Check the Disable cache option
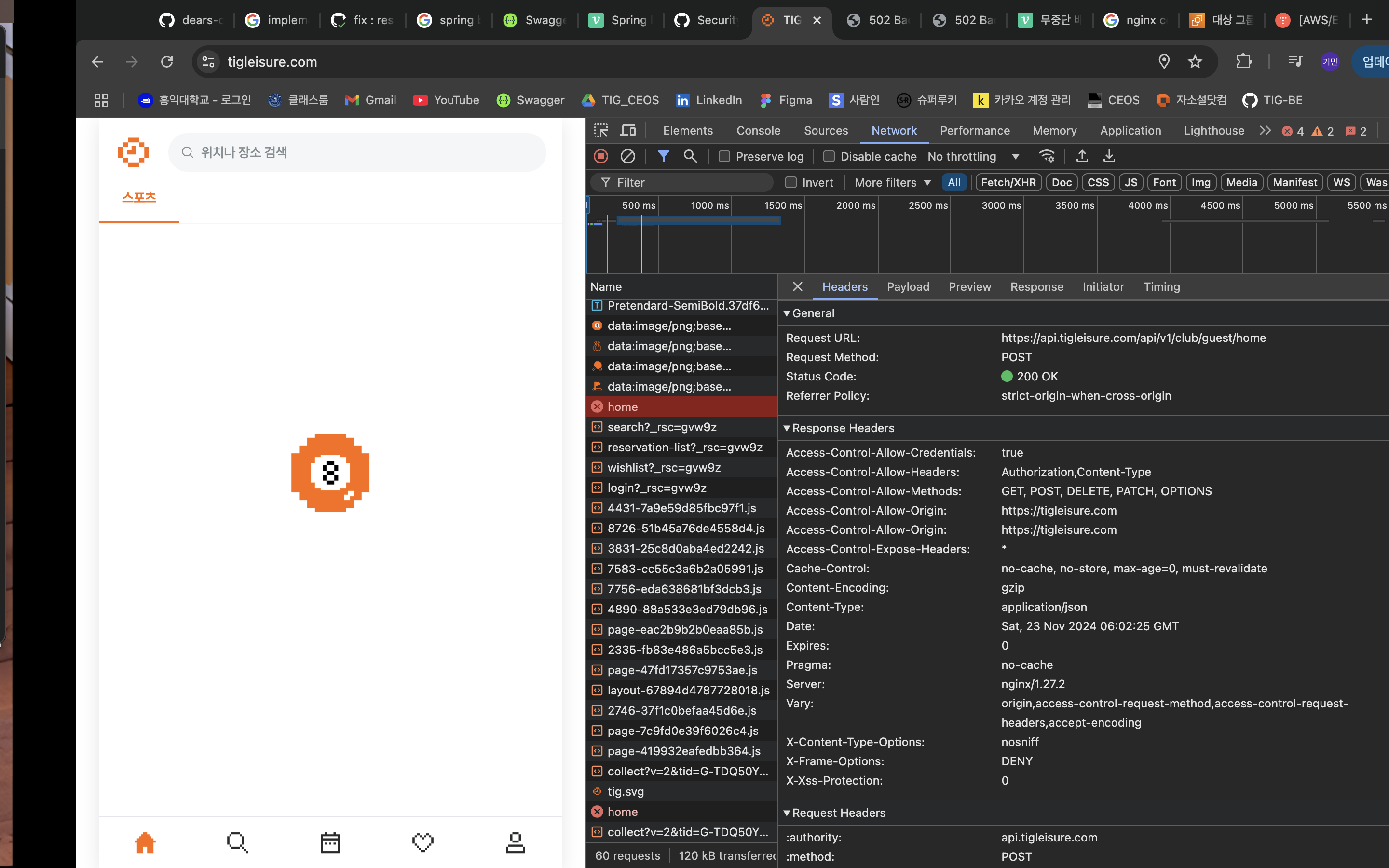1389x868 pixels. [829, 156]
